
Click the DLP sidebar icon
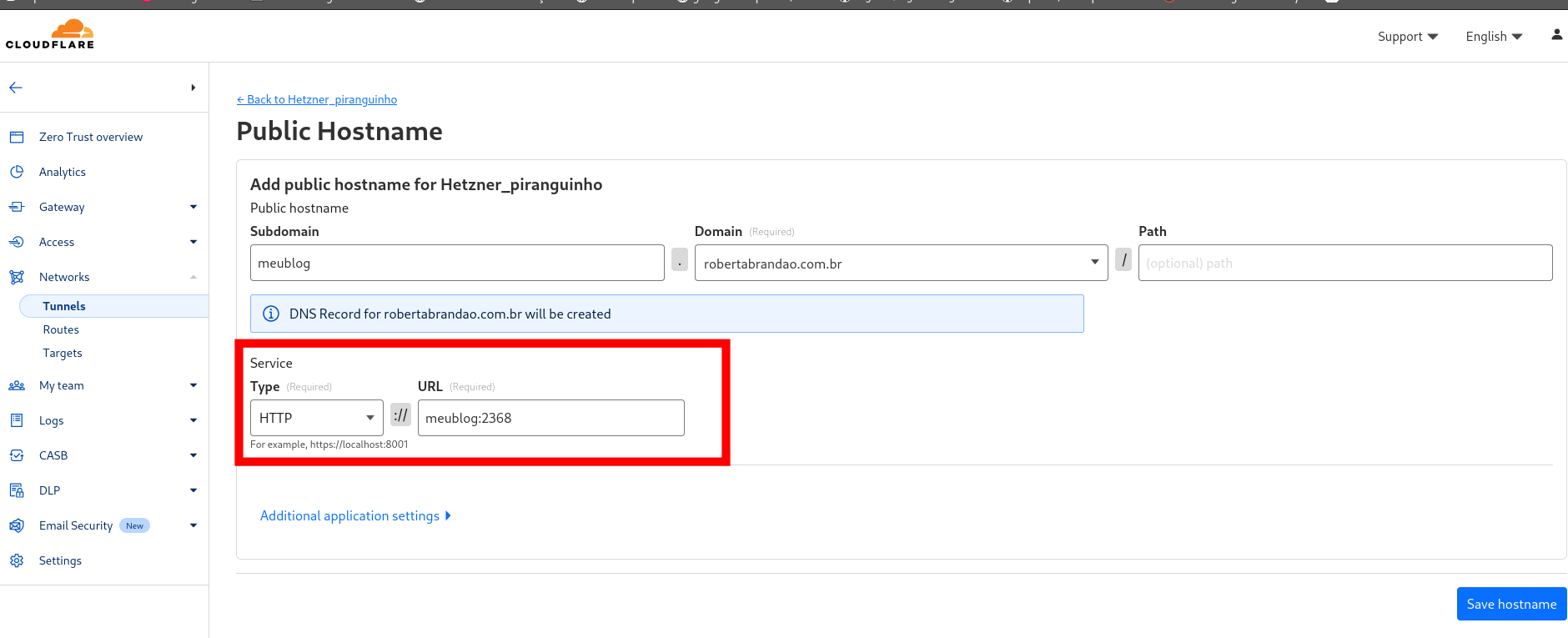point(17,490)
